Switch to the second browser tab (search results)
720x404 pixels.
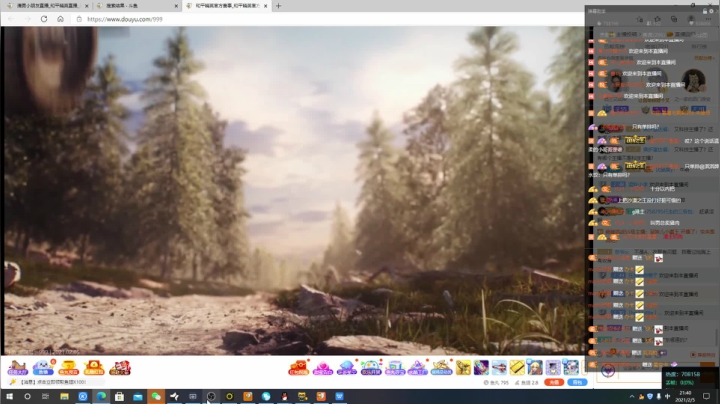[x=137, y=6]
